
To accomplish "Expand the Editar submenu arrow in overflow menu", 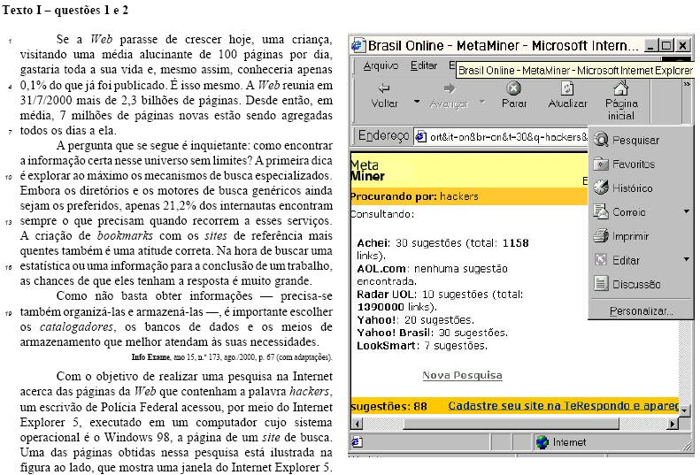I will coord(686,260).
